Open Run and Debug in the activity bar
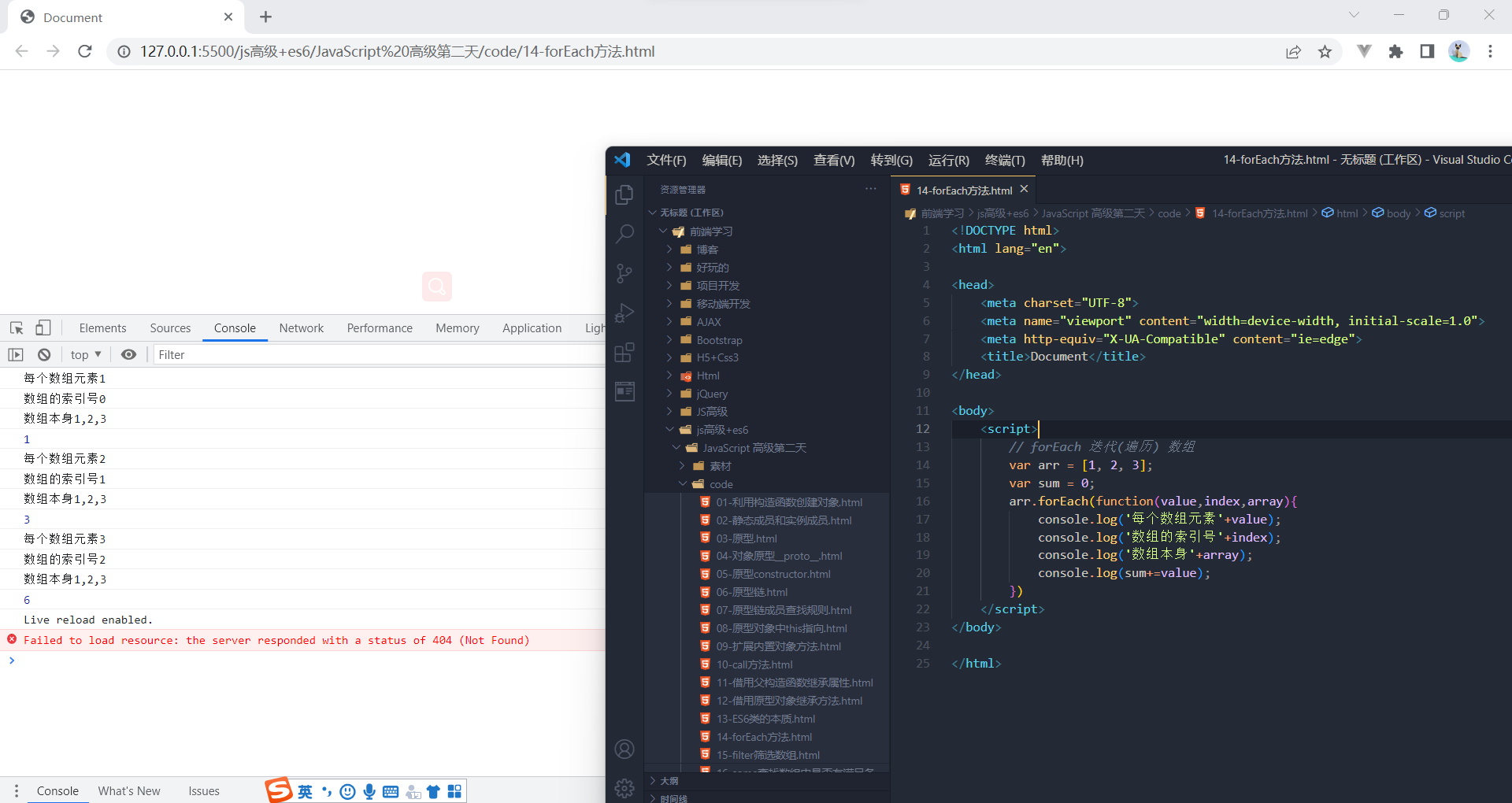This screenshot has width=1512, height=803. [624, 313]
